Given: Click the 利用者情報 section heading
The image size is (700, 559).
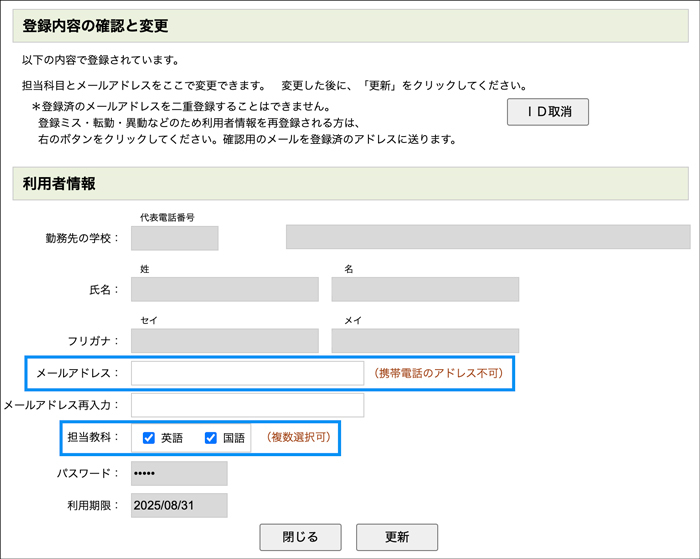Looking at the screenshot, I should 59,184.
